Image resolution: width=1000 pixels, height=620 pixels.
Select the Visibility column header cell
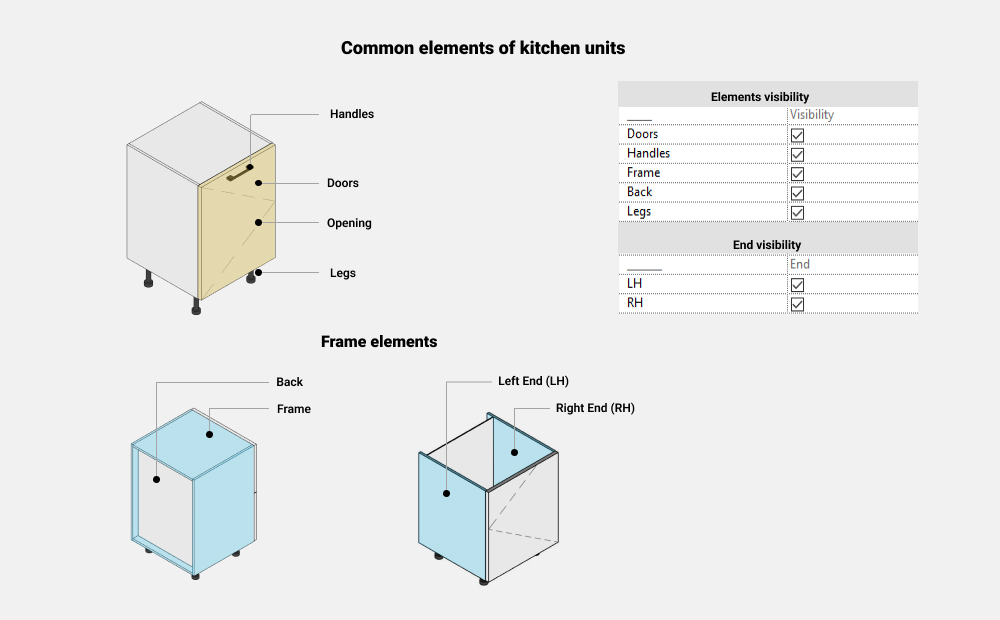812,115
